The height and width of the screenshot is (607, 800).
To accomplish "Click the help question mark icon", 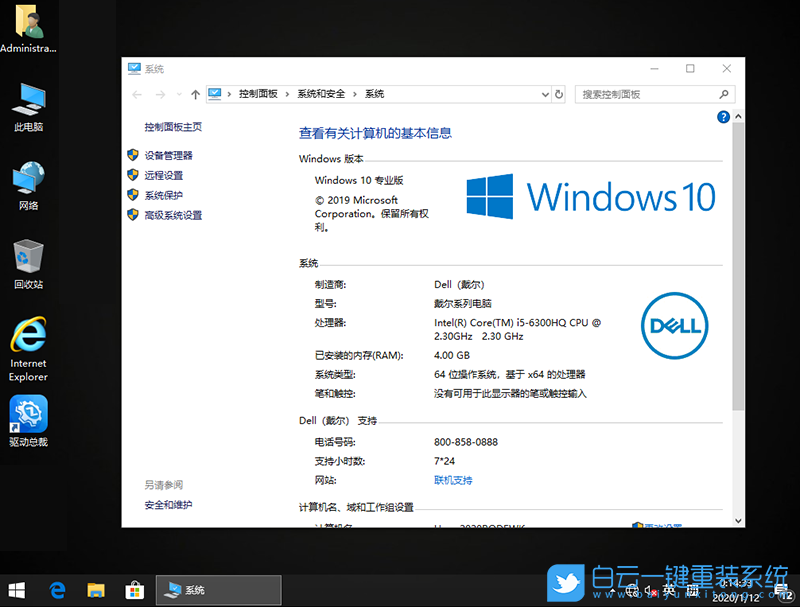I will 722,117.
